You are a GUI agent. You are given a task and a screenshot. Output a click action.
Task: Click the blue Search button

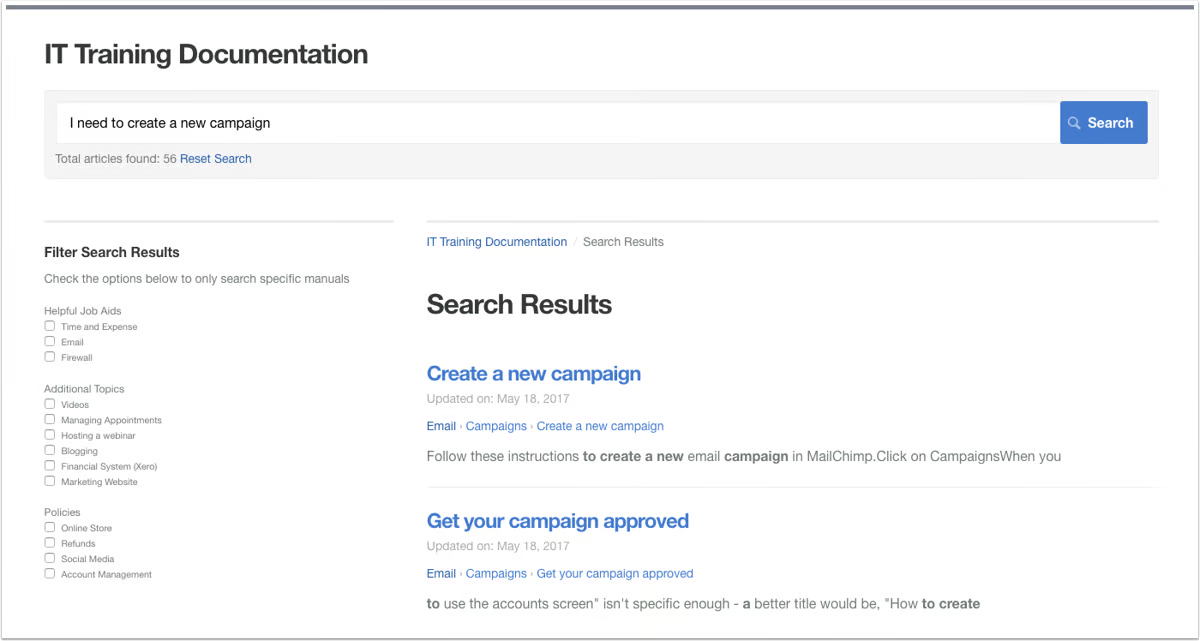(x=1104, y=123)
